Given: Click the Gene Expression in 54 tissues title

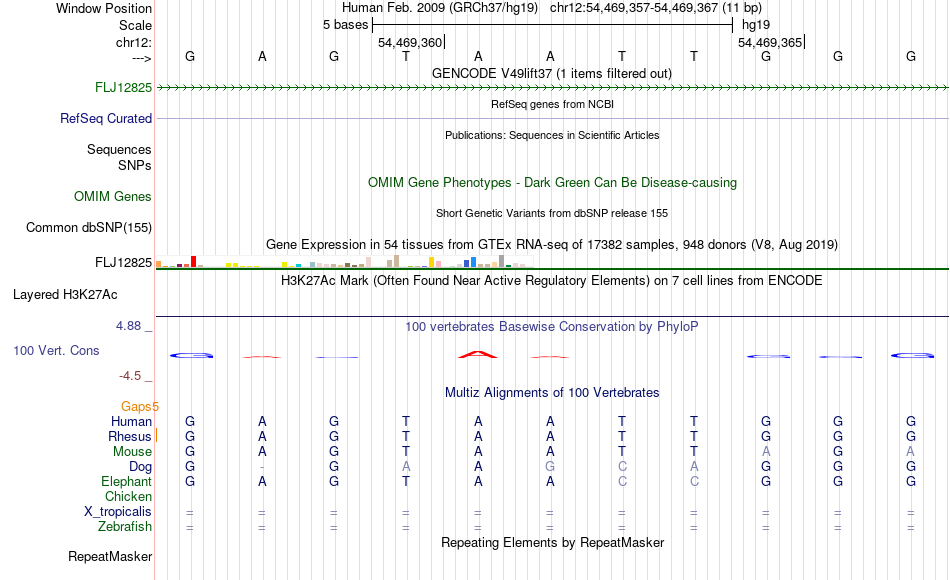Looking at the screenshot, I should 552,244.
